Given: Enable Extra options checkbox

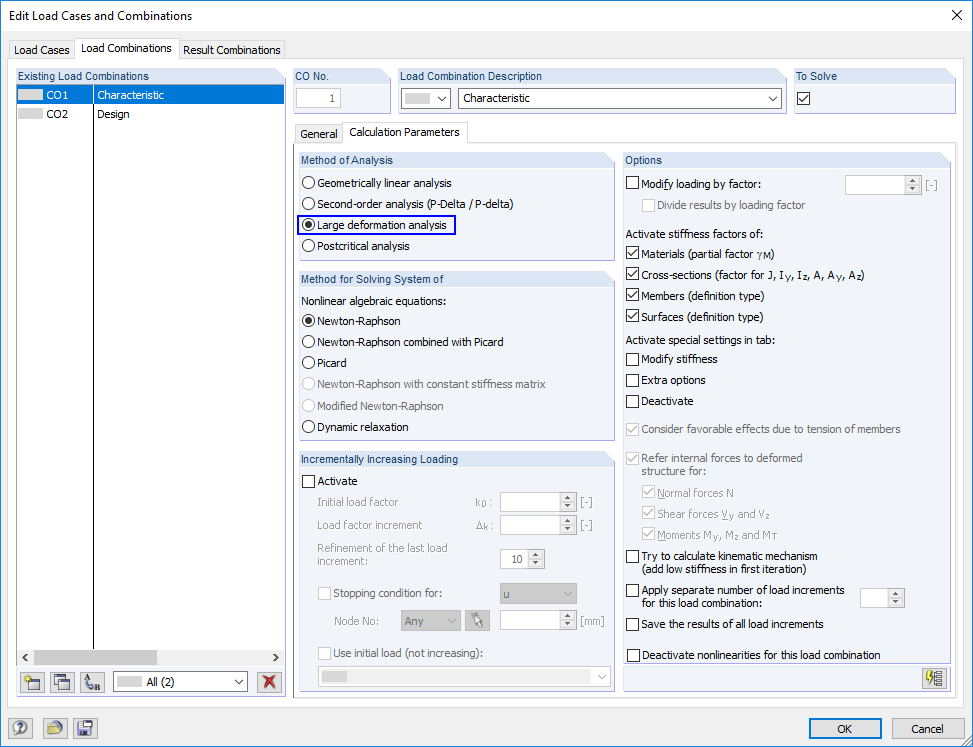Looking at the screenshot, I should [x=632, y=380].
